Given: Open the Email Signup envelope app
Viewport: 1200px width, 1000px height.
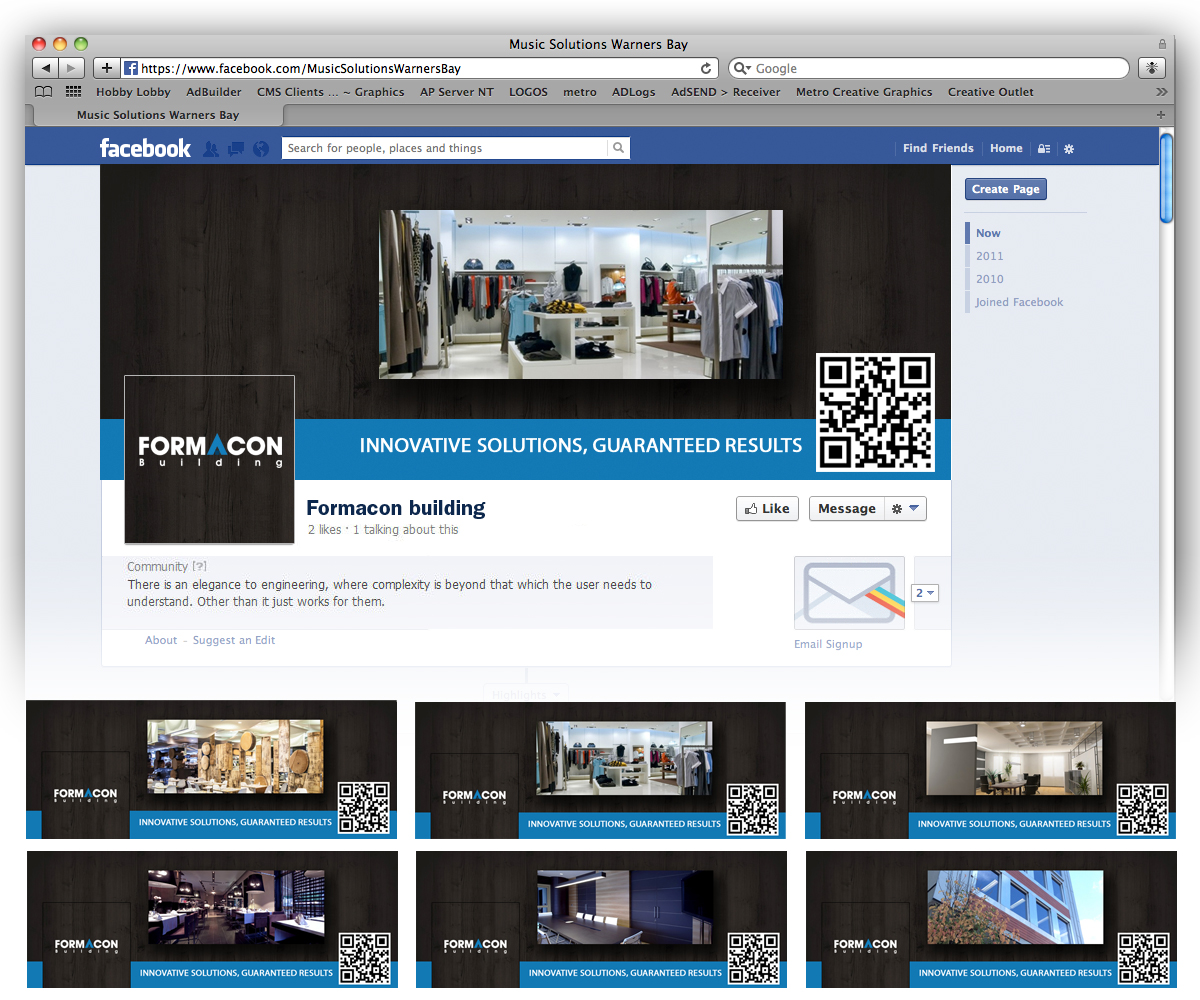Looking at the screenshot, I should (849, 593).
